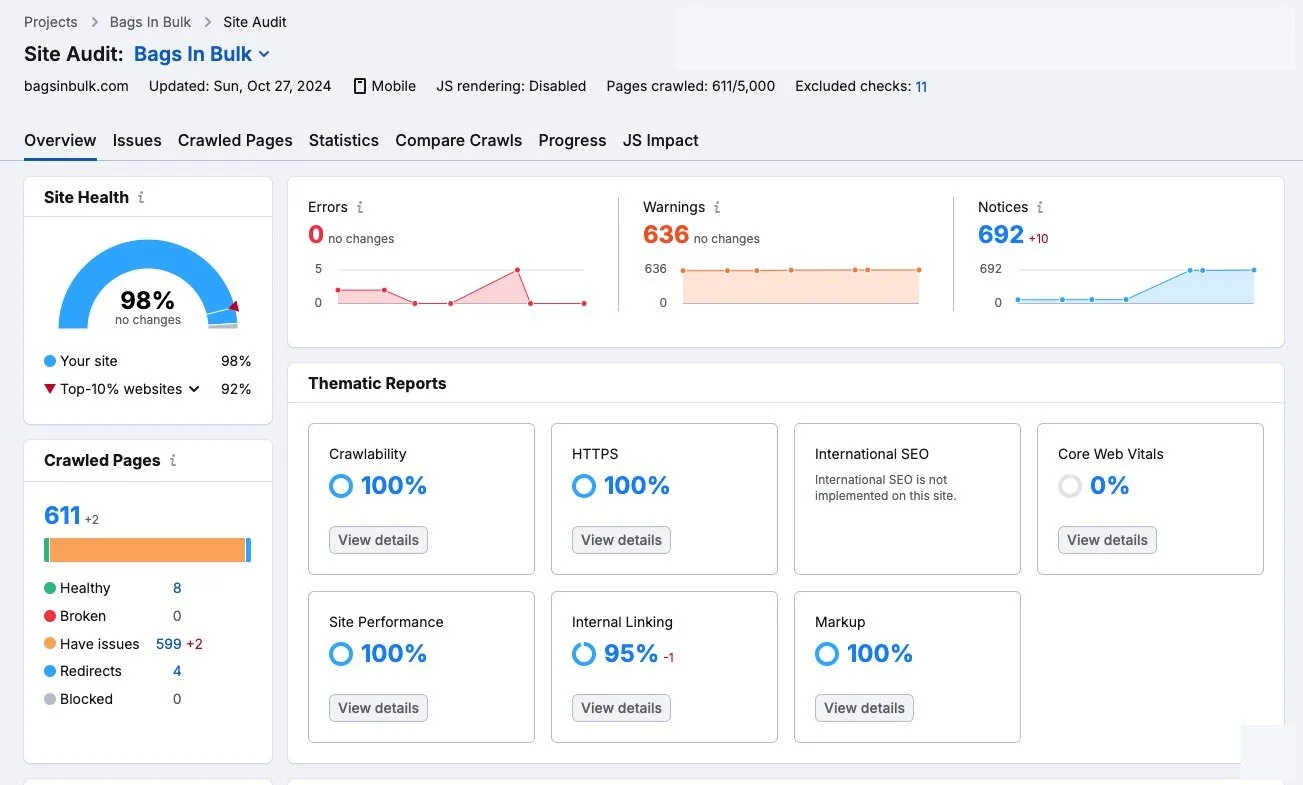Screen dimensions: 1303x785
Task: Go to the Statistics tab
Action: pos(344,140)
